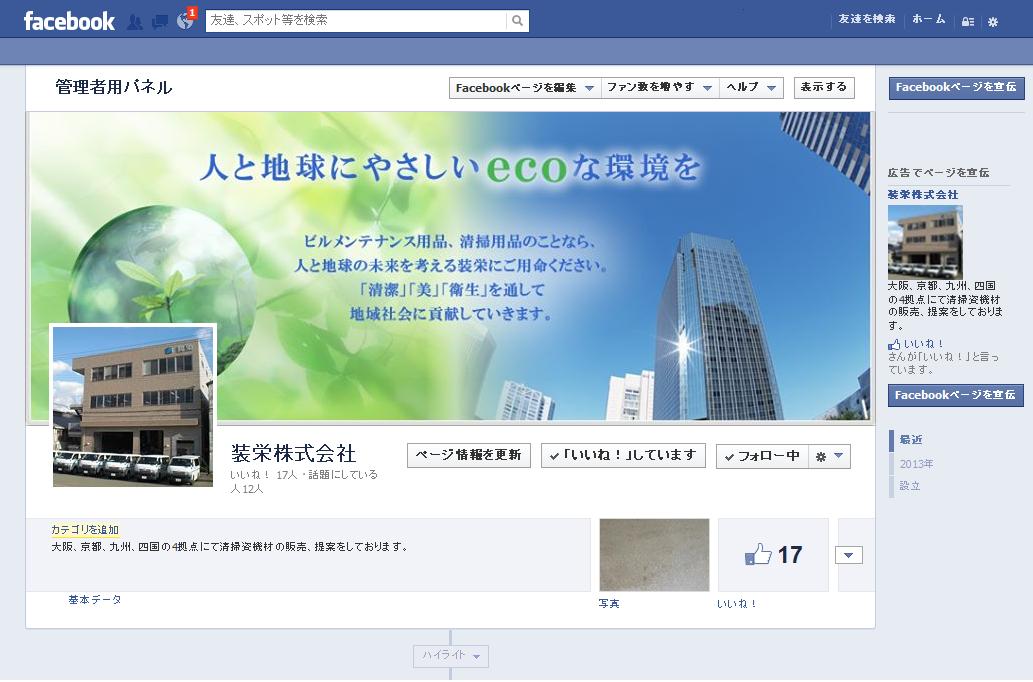This screenshot has height=682, width=1033.
Task: Click top Facebookページを宣伝 button
Action: coord(957,88)
